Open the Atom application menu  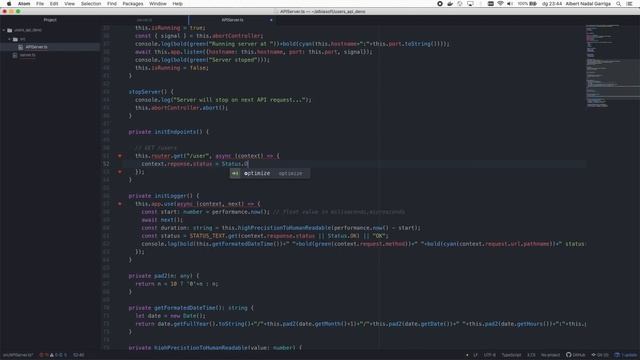24,4
